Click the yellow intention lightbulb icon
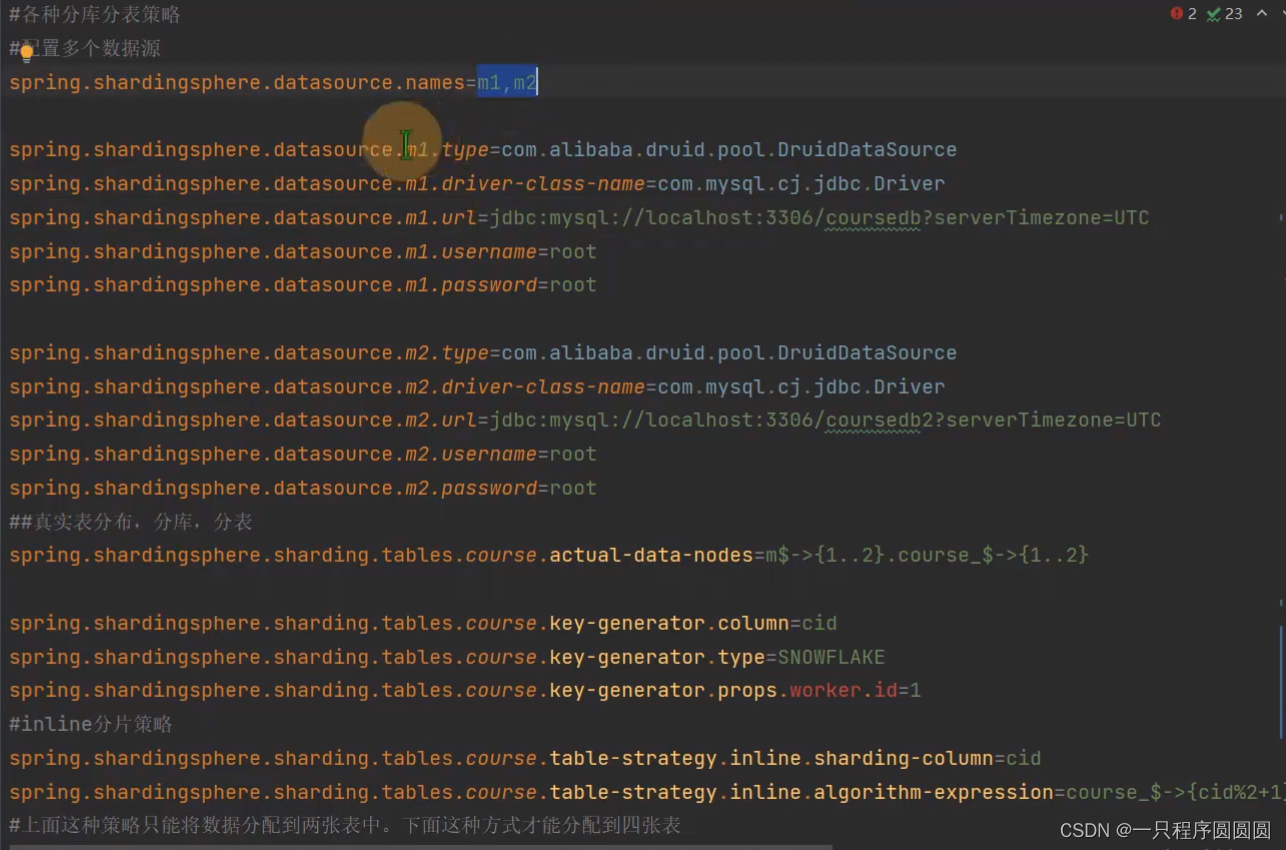The height and width of the screenshot is (850, 1286). click(26, 53)
